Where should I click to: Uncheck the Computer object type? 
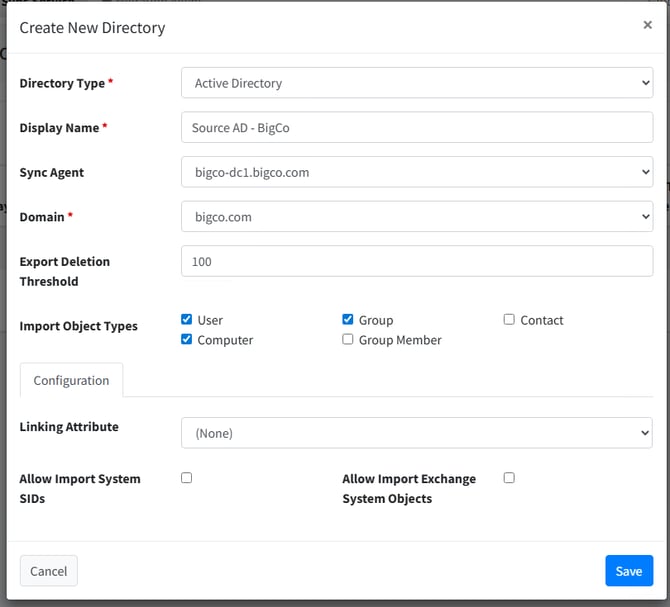186,339
